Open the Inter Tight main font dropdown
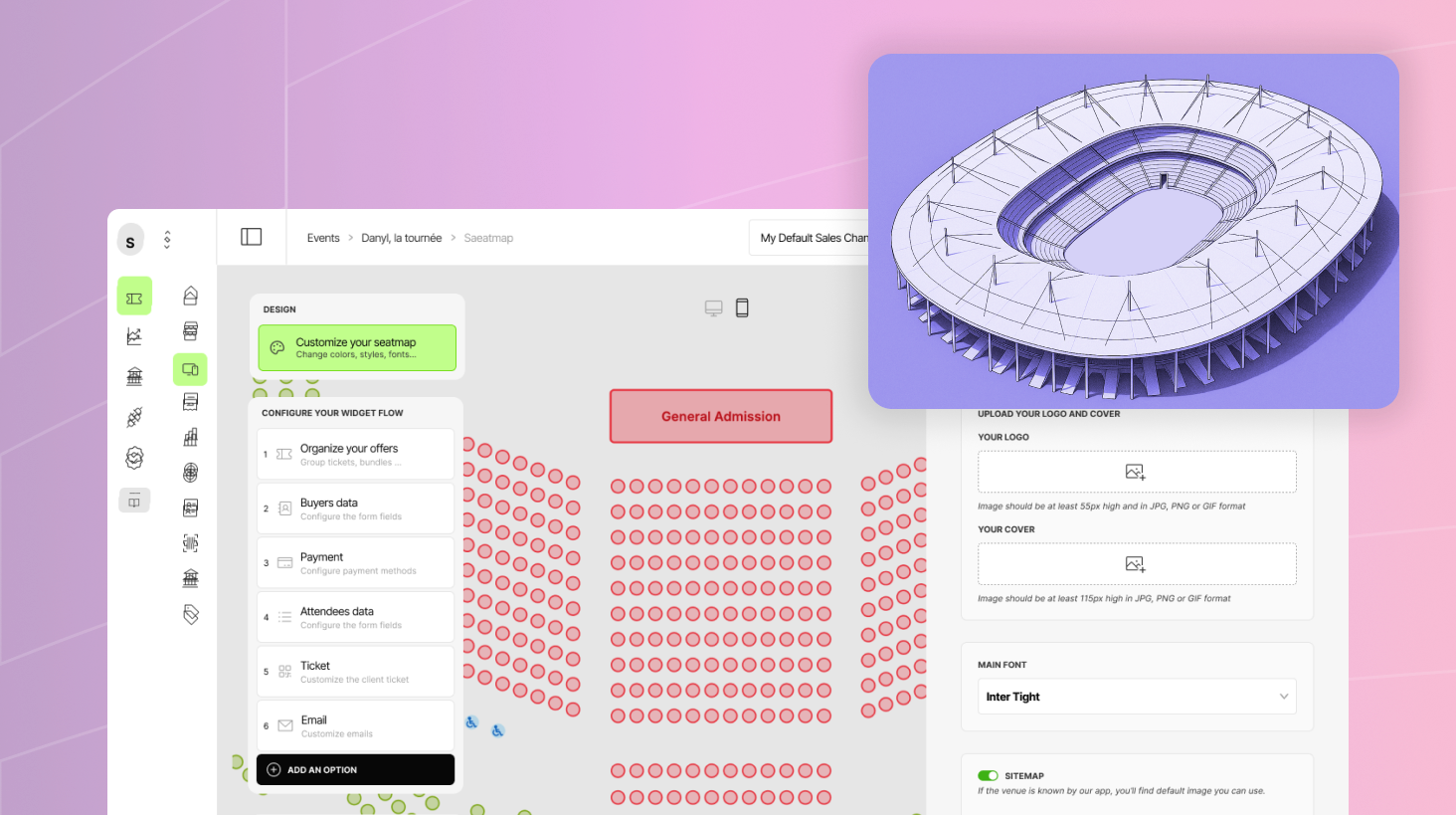This screenshot has width=1456, height=815. [1136, 697]
